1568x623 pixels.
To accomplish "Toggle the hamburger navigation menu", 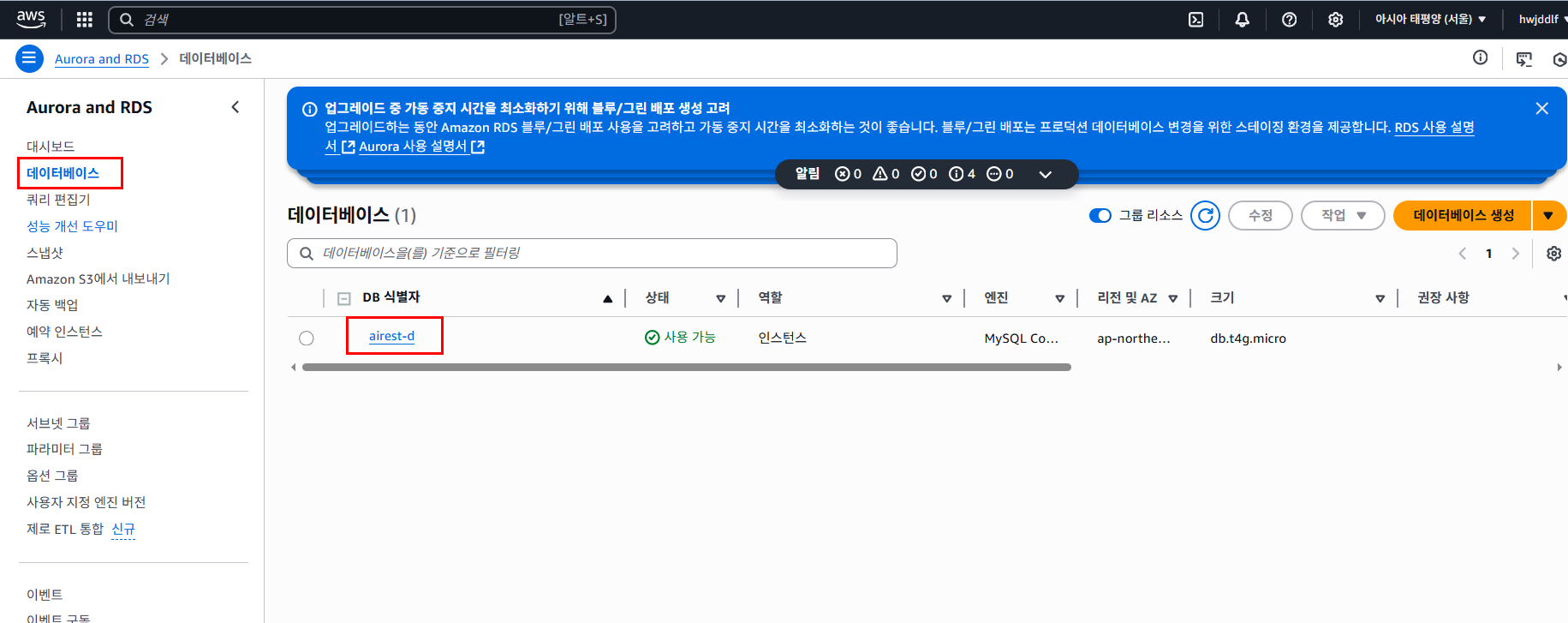I will pyautogui.click(x=29, y=58).
